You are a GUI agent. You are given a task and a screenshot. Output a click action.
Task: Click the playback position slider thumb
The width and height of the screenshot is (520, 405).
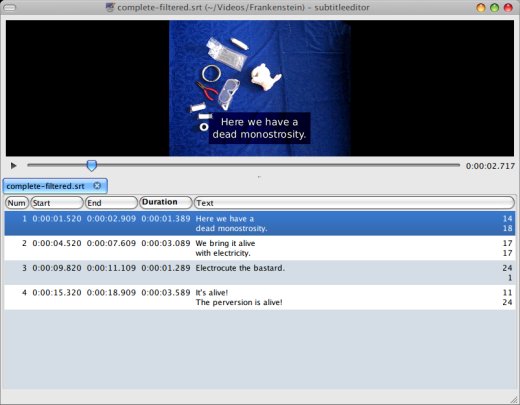point(92,165)
